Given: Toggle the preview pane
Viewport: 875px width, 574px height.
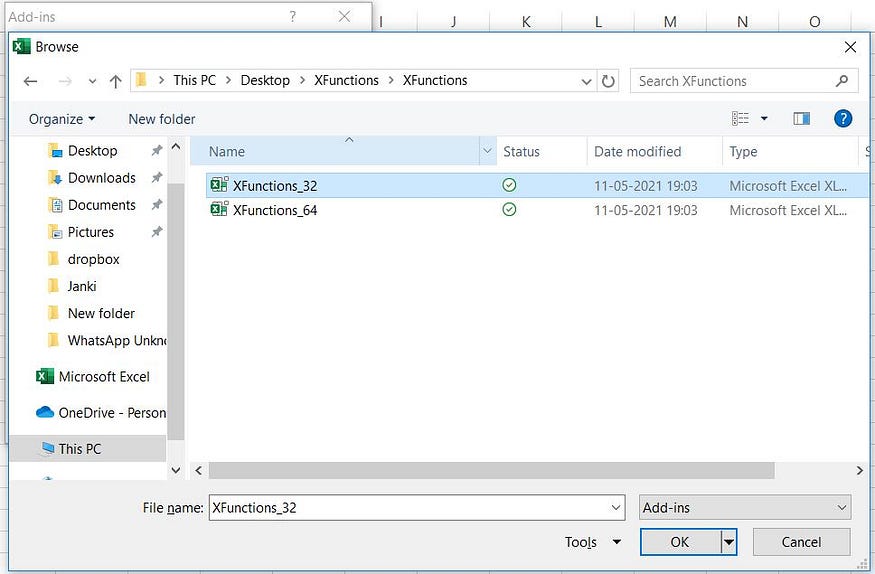Looking at the screenshot, I should 801,118.
